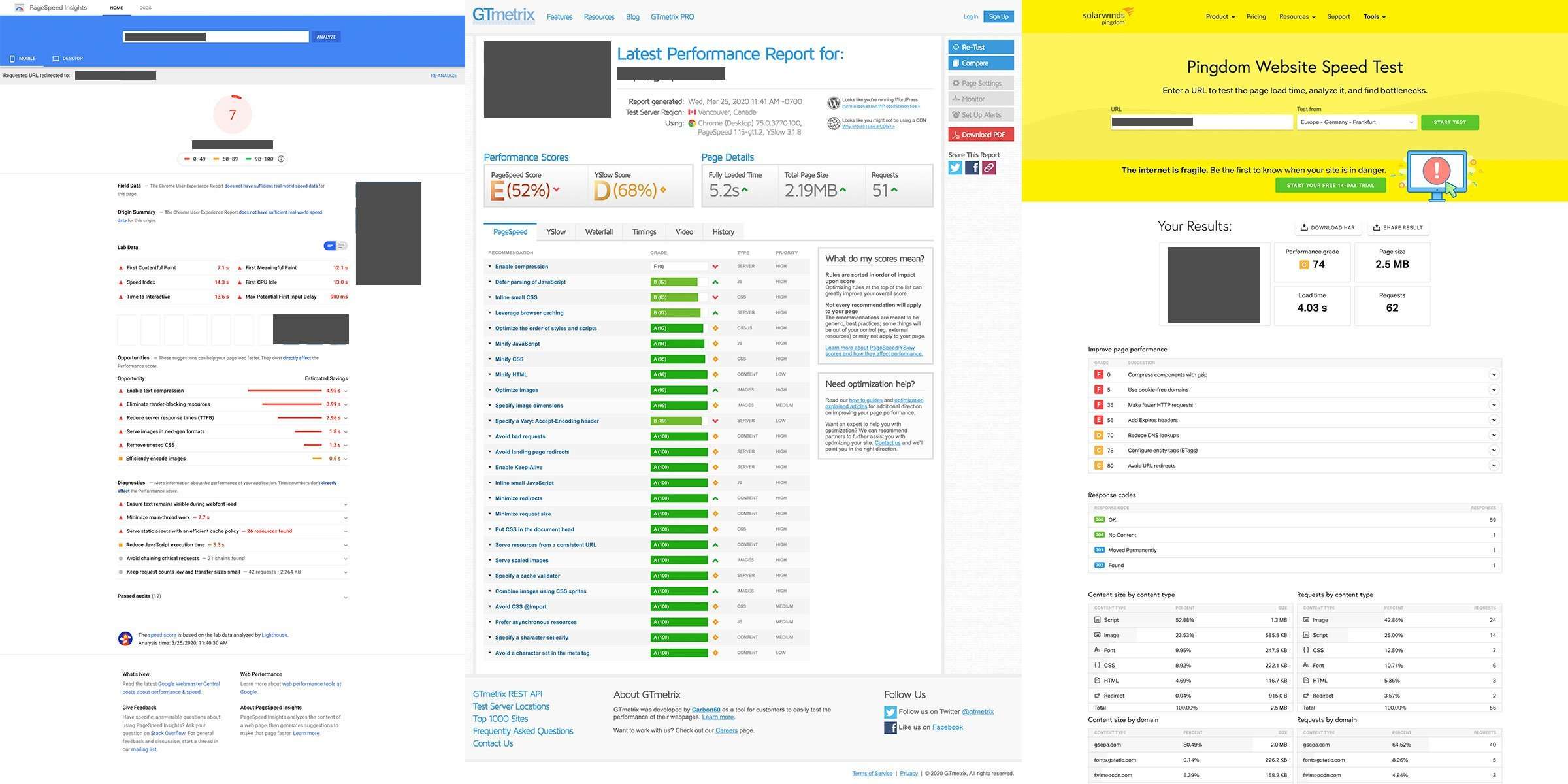Expand the Leverage browser caching recommendation triangle
The width and height of the screenshot is (1568, 784).
pos(490,313)
